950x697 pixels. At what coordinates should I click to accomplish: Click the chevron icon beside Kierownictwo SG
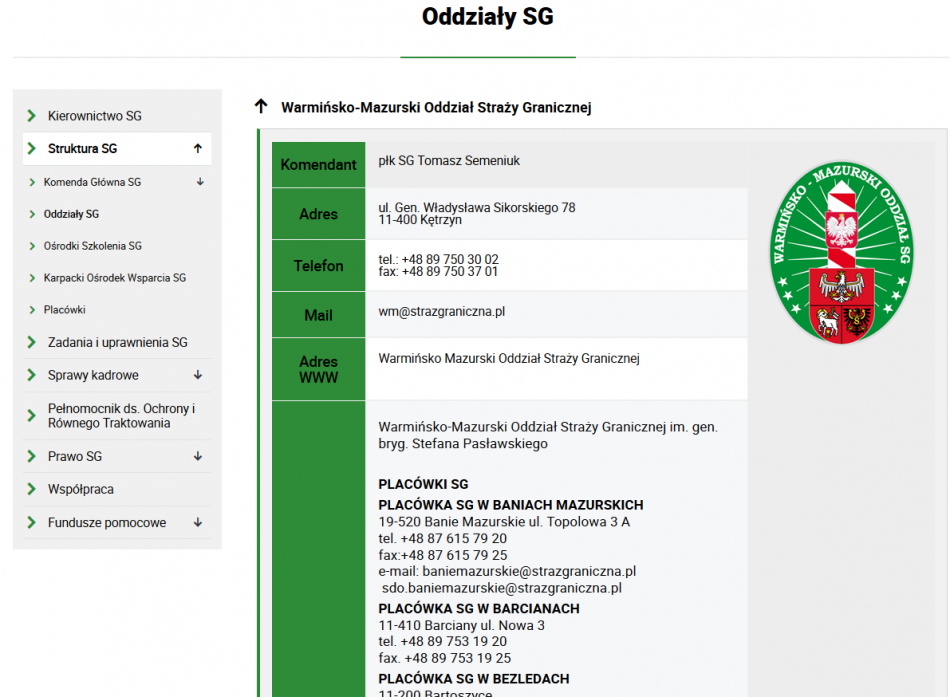32,116
